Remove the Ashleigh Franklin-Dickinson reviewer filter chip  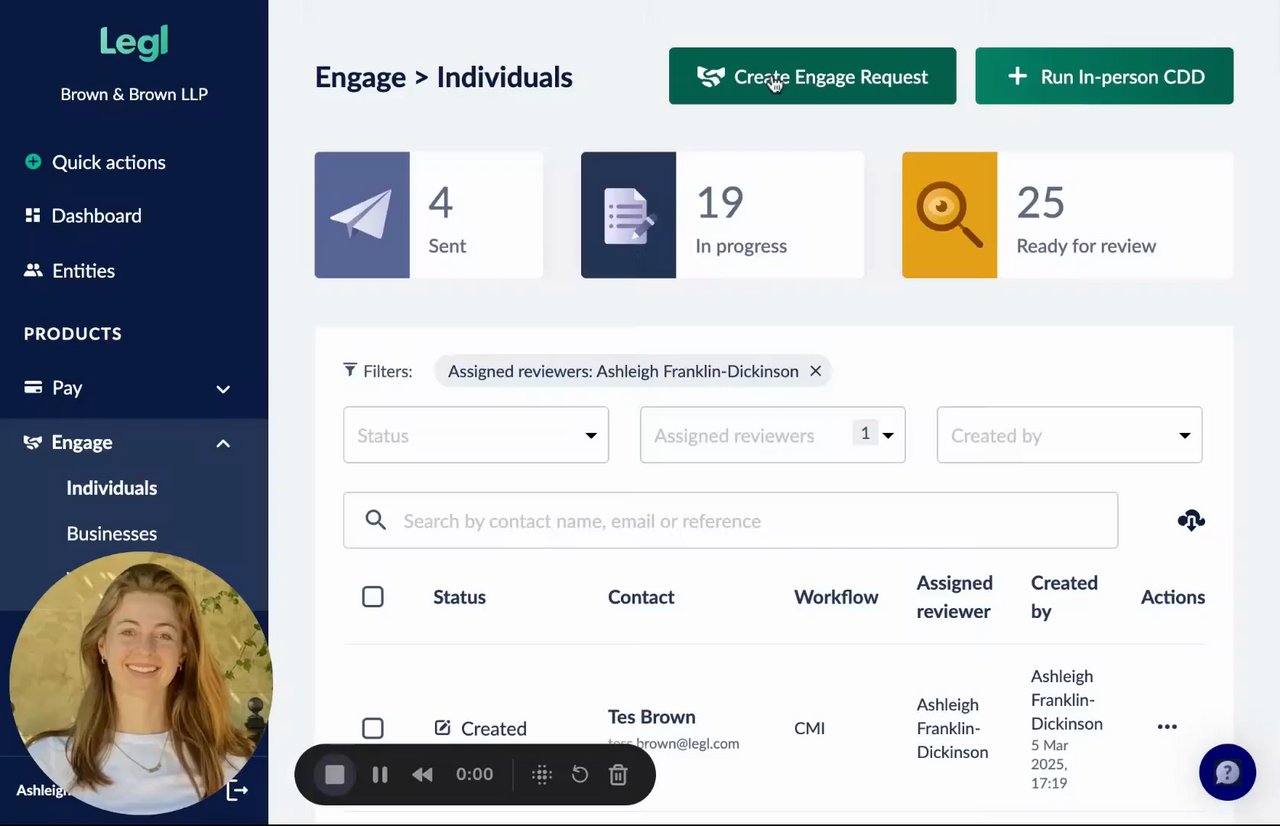tap(815, 371)
